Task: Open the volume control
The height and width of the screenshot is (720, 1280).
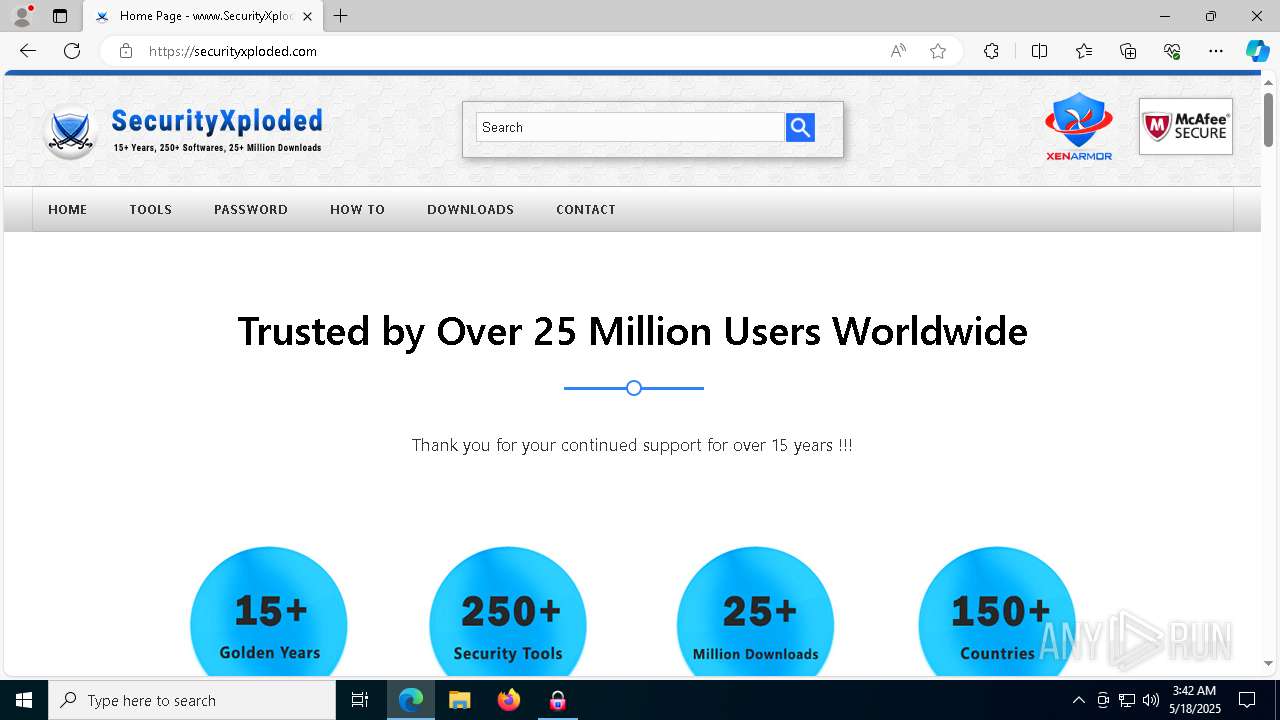Action: [1151, 700]
